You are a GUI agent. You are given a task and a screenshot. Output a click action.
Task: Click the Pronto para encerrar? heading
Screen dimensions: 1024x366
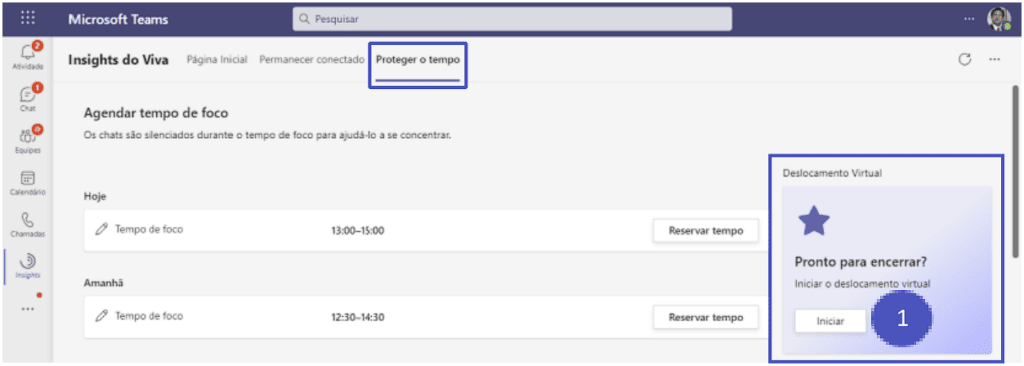point(861,262)
